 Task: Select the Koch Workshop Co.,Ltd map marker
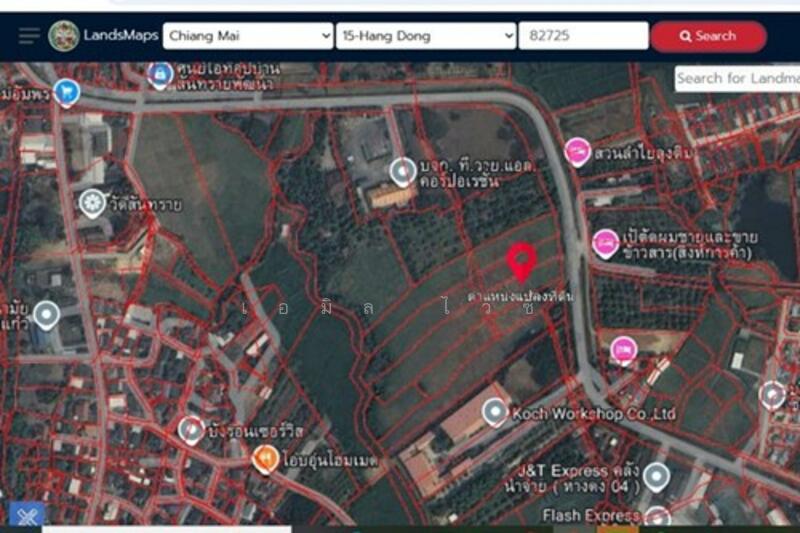pos(495,411)
